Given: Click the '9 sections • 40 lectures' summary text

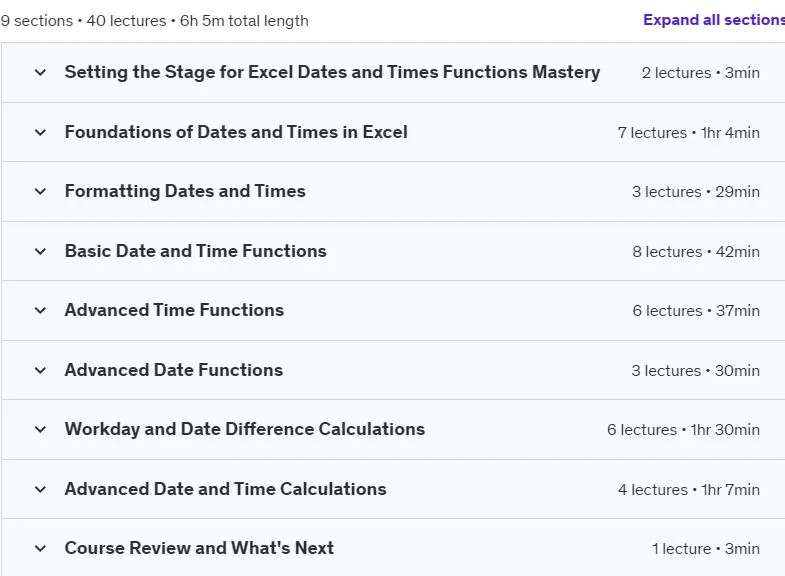Looking at the screenshot, I should [x=83, y=21].
